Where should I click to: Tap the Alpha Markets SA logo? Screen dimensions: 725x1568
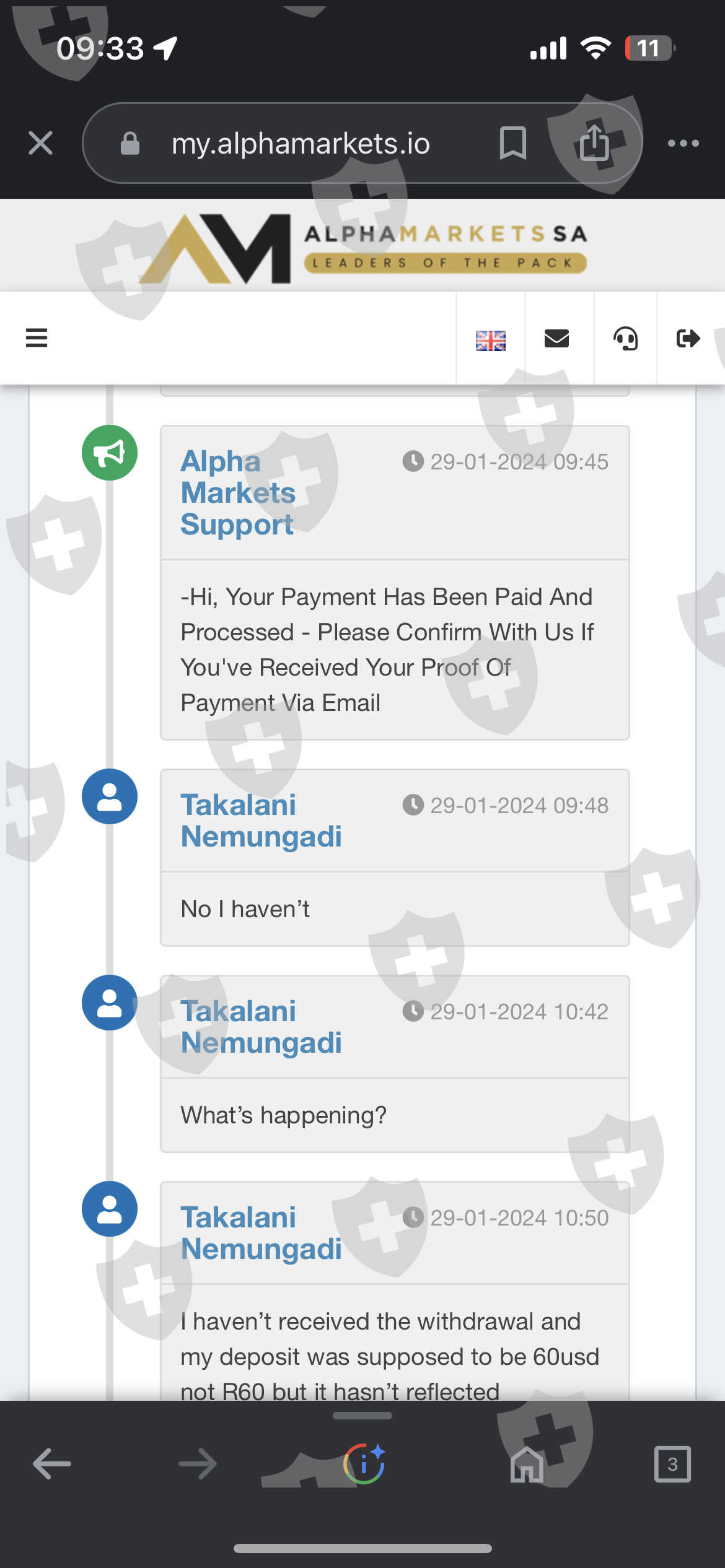[x=362, y=247]
